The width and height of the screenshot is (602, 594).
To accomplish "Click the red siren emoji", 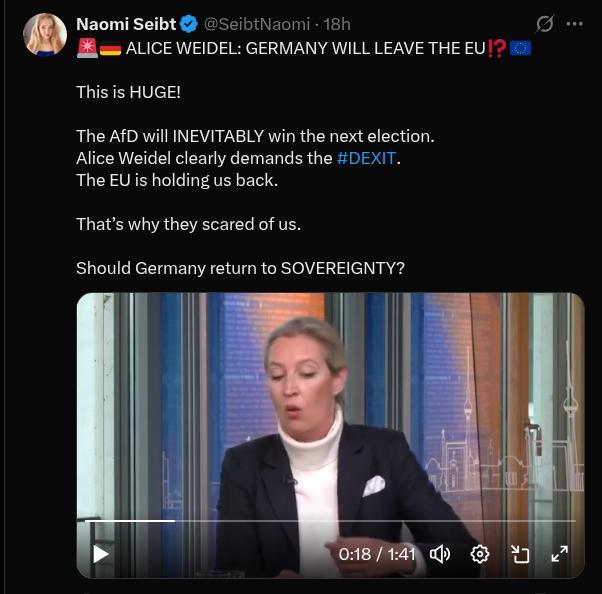I will [x=88, y=48].
